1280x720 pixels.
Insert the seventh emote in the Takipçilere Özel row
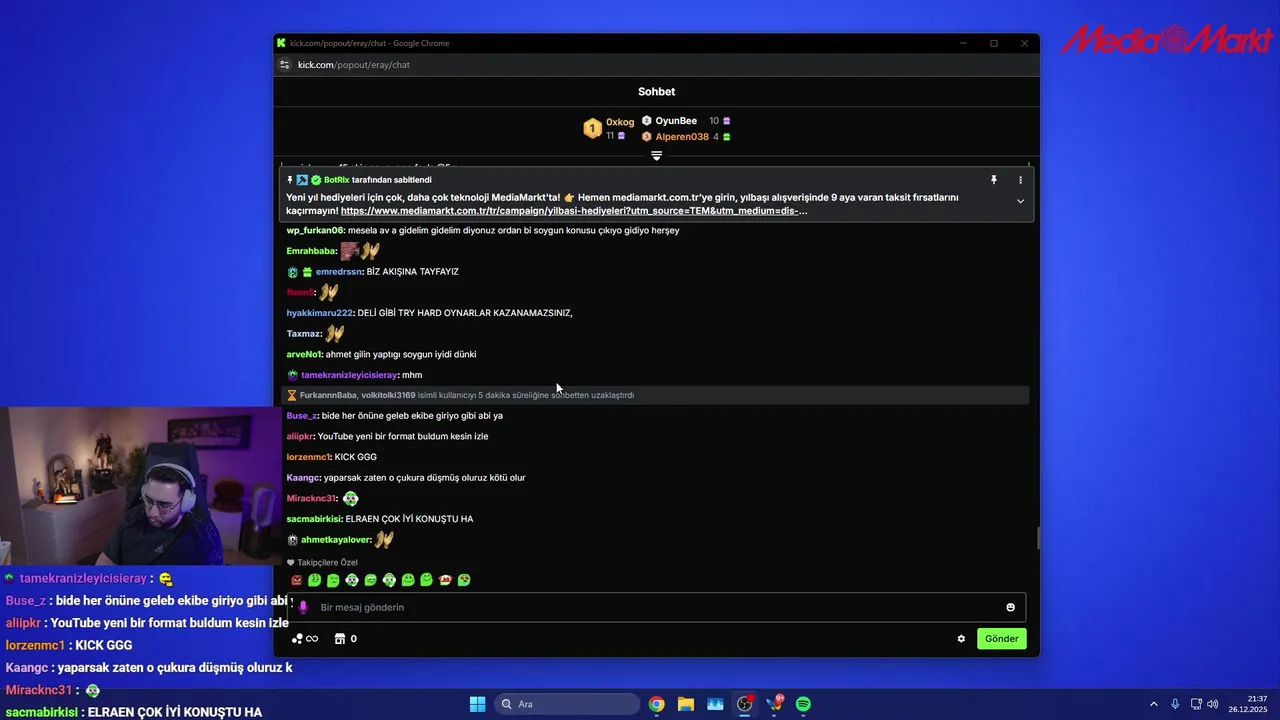tap(408, 580)
